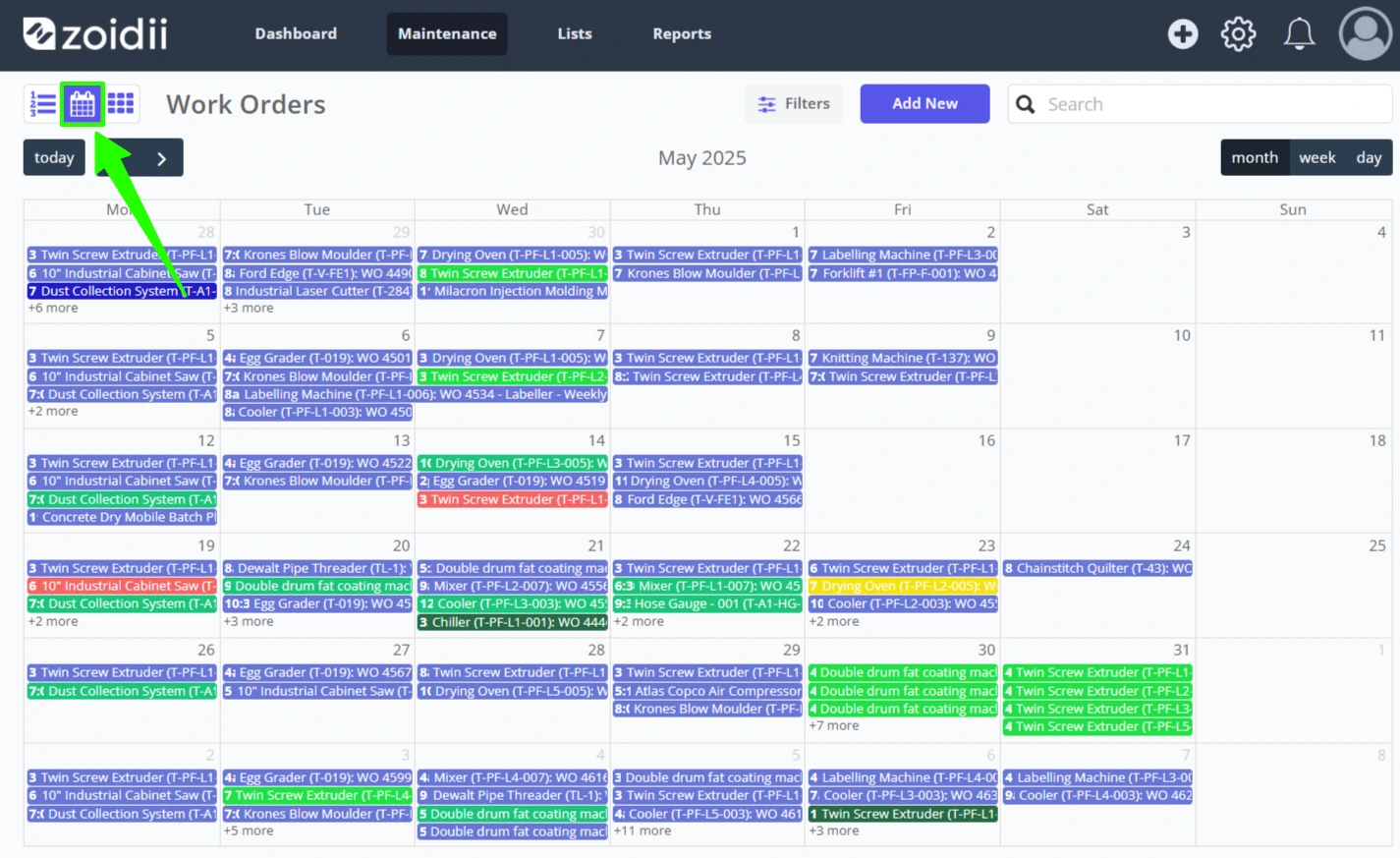This screenshot has height=858, width=1400.
Task: Click the zoidii logo
Action: (95, 34)
